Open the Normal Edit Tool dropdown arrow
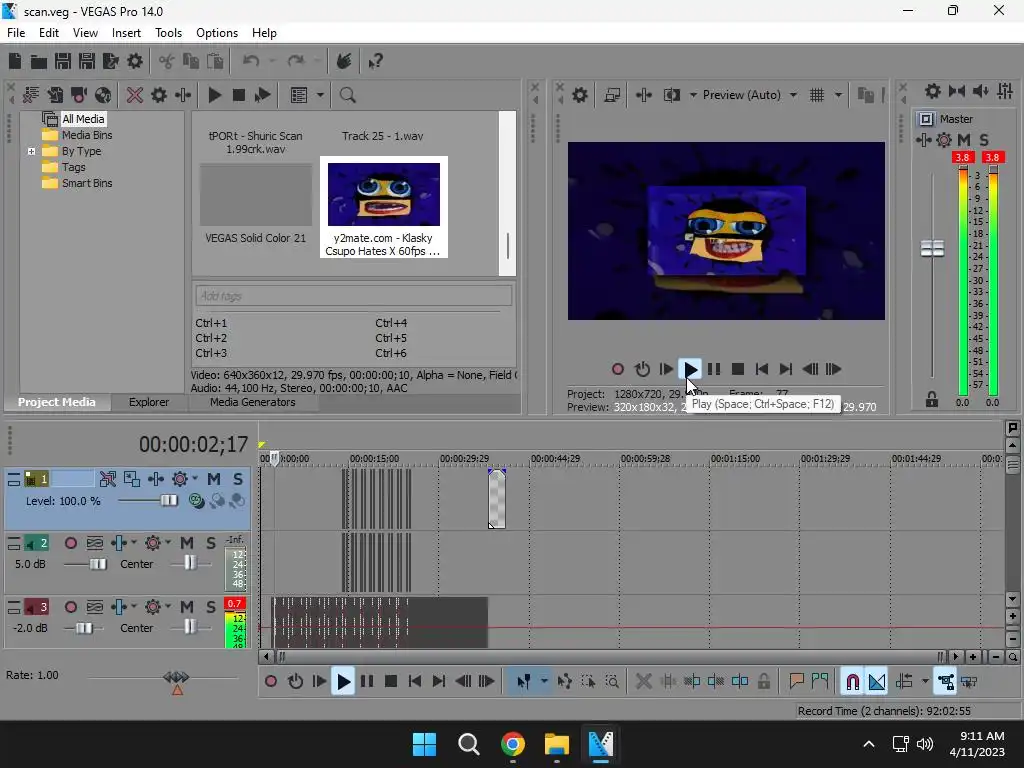The image size is (1024, 768). pos(544,681)
